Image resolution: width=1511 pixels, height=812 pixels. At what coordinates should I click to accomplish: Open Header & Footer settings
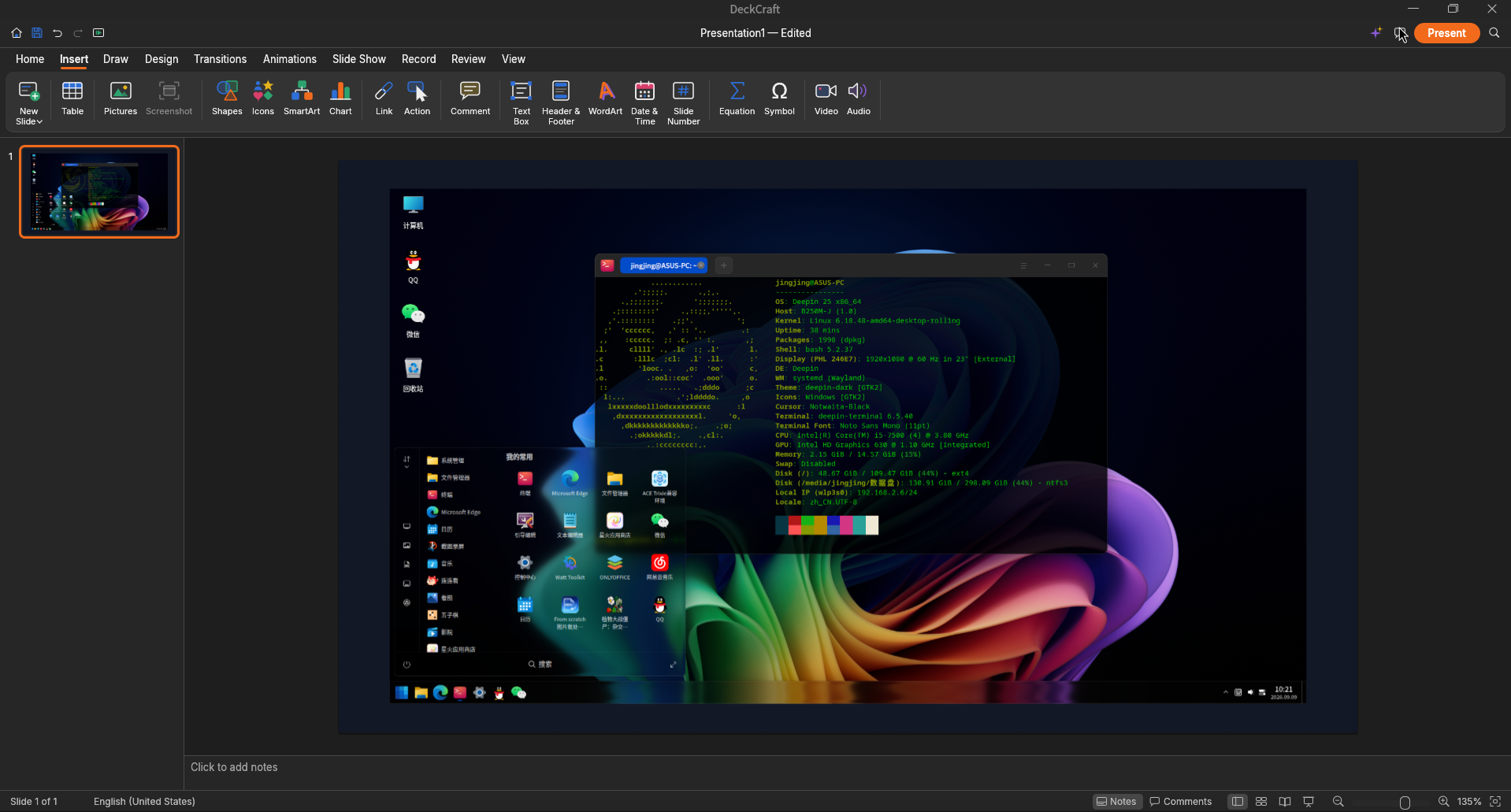(561, 103)
